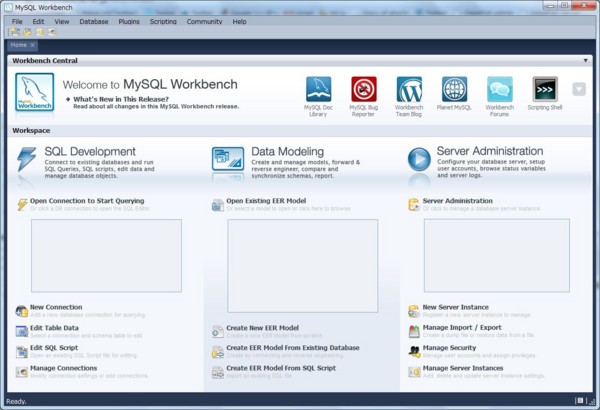
Task: Click the Manage Security link
Action: [450, 348]
